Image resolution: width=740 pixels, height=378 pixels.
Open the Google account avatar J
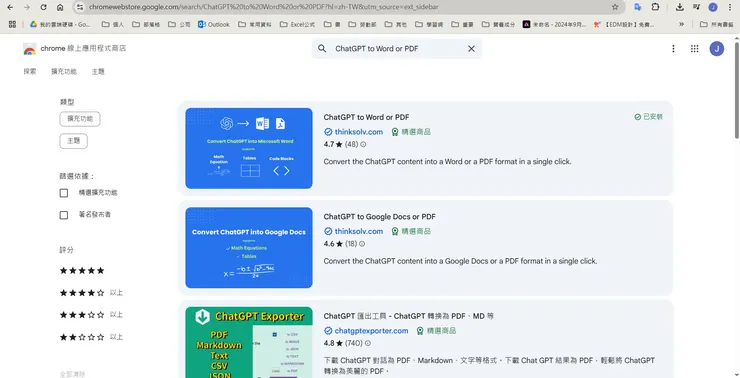pos(716,48)
